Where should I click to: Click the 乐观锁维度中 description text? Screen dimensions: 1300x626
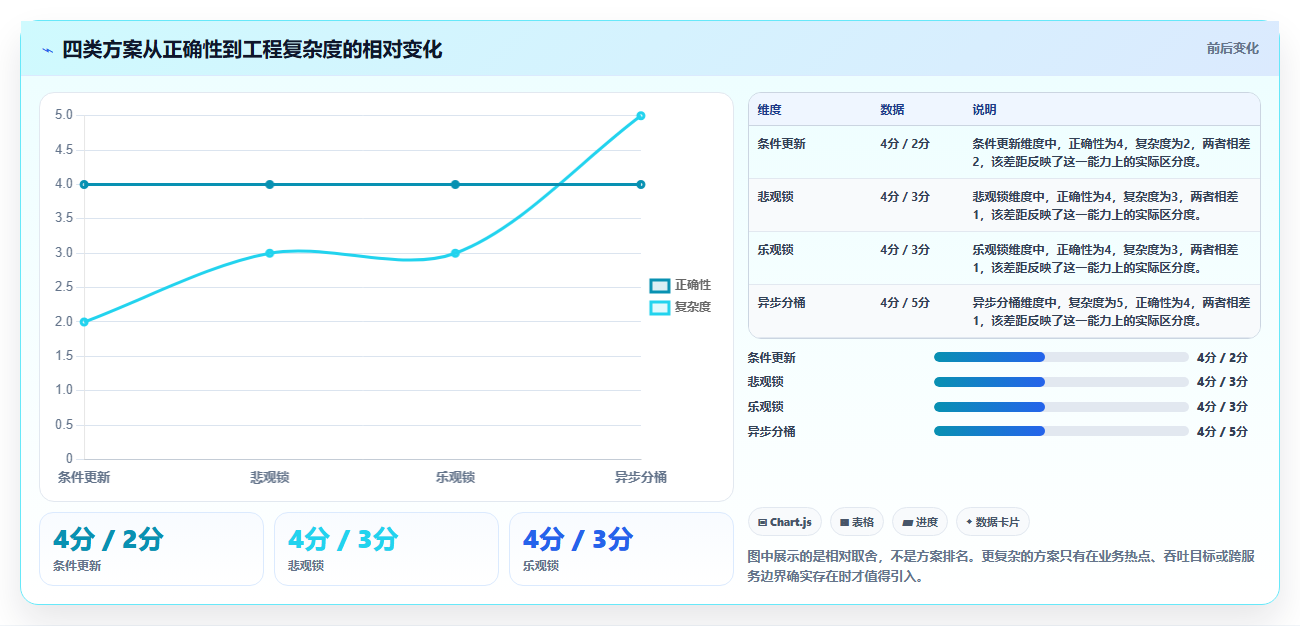(1105, 258)
